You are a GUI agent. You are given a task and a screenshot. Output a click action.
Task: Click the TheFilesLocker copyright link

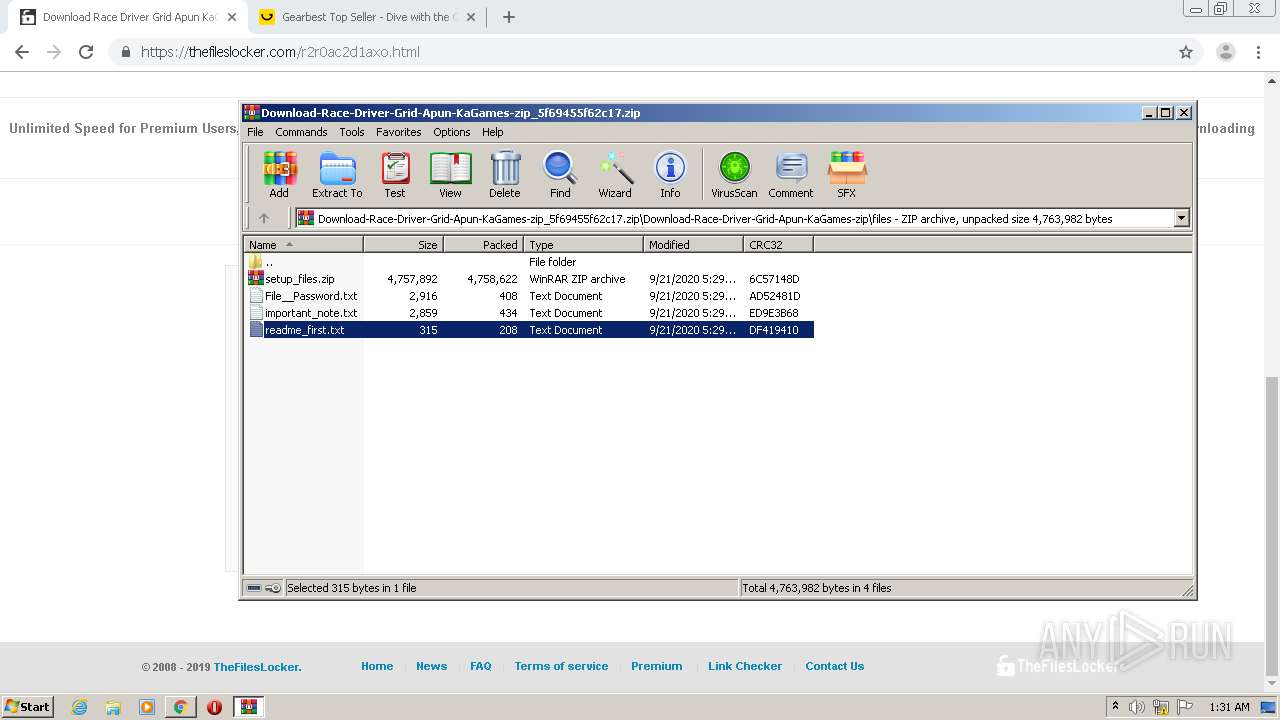coord(257,667)
